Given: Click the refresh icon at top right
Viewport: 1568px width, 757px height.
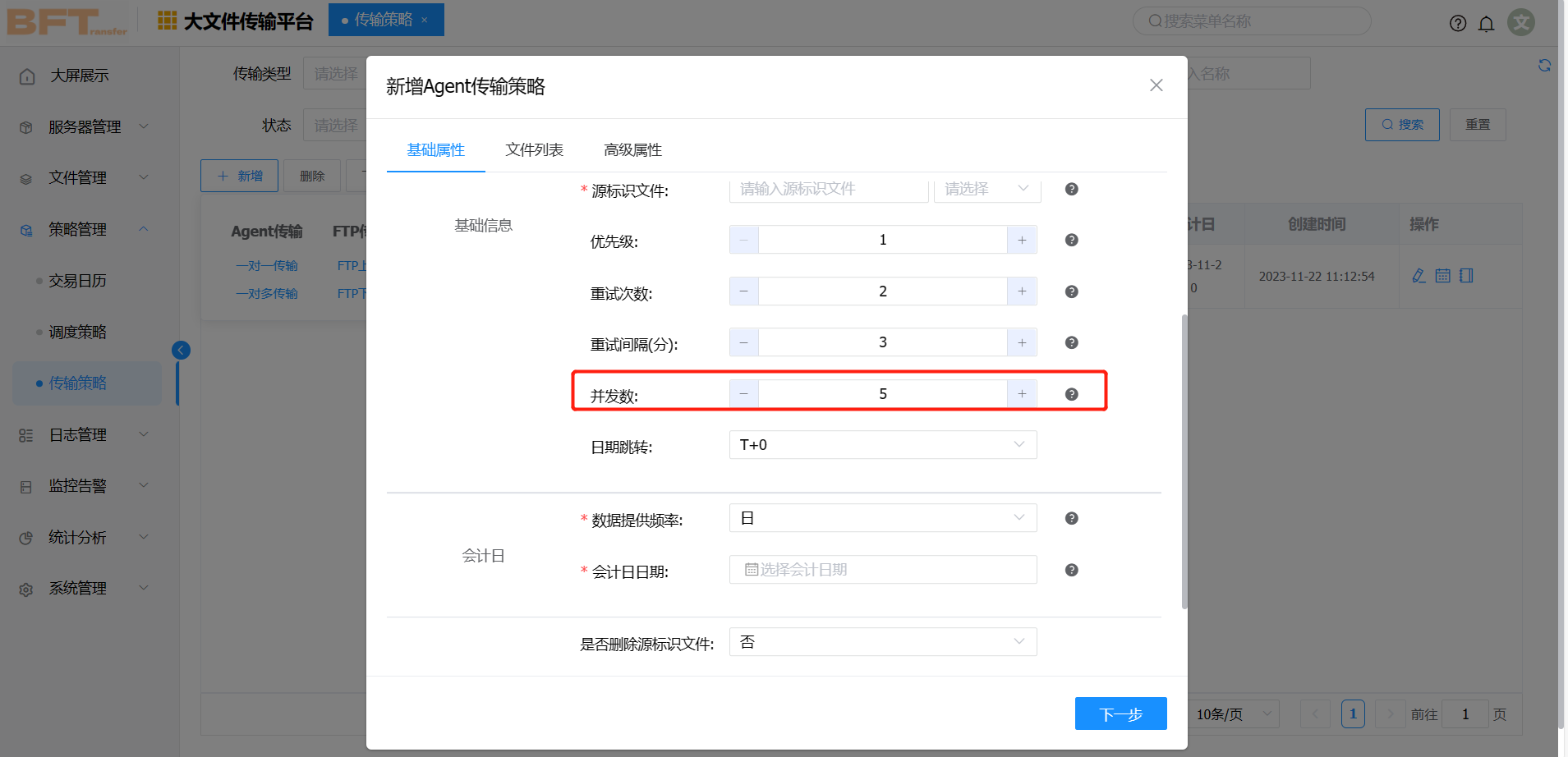Looking at the screenshot, I should [x=1544, y=66].
